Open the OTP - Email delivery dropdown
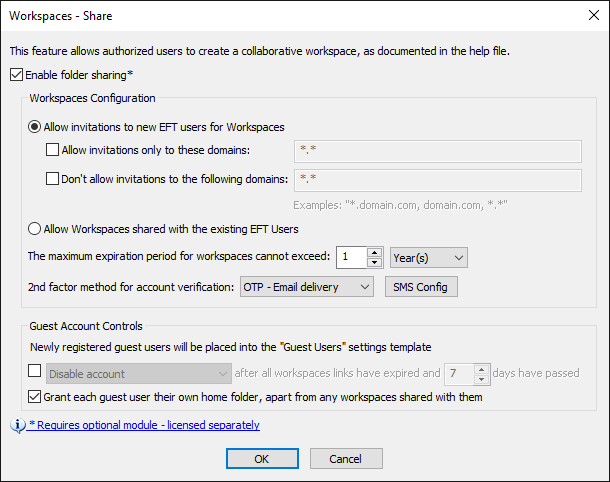Image resolution: width=610 pixels, height=482 pixels. click(x=306, y=287)
